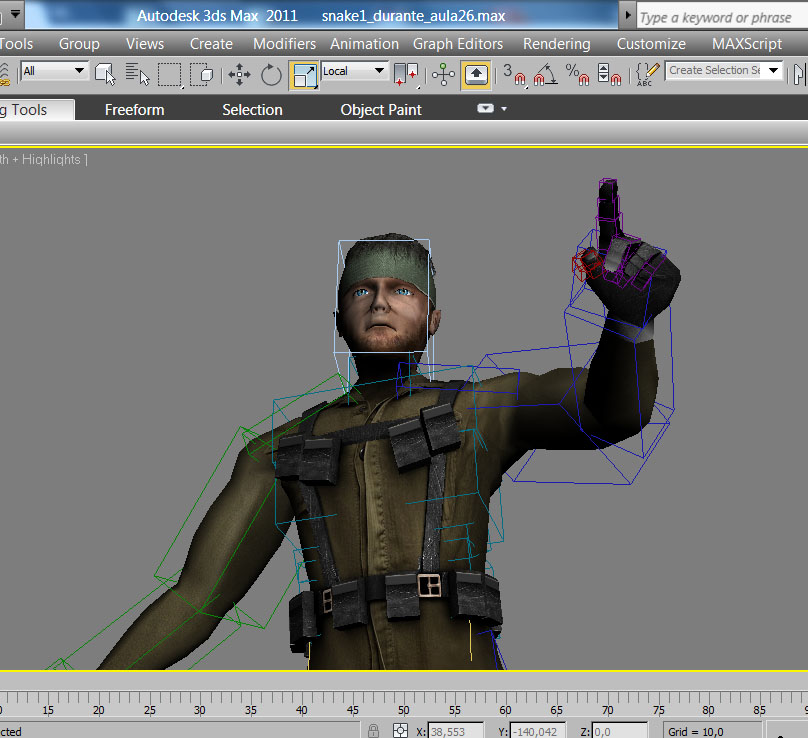
Task: Activate Select and Rotate tool
Action: click(271, 73)
